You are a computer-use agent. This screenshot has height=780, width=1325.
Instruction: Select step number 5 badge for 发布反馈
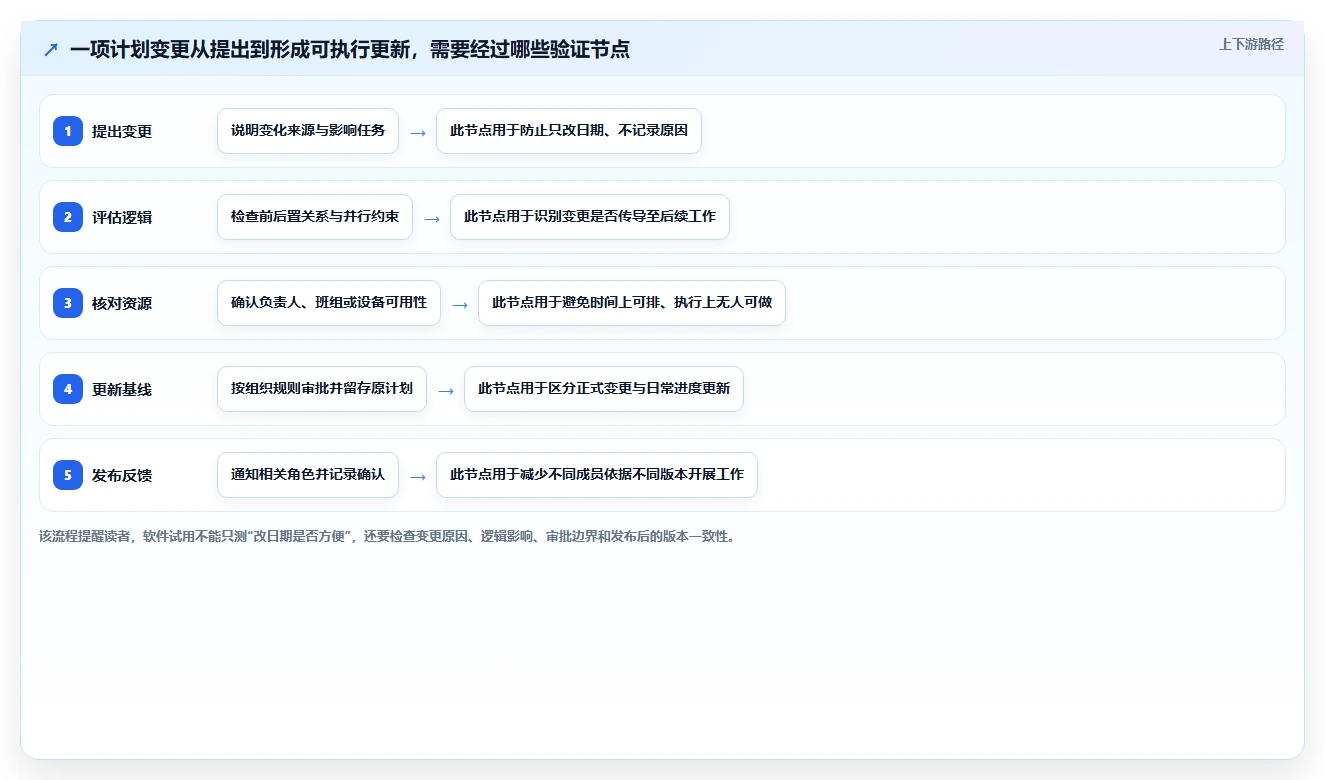point(68,475)
